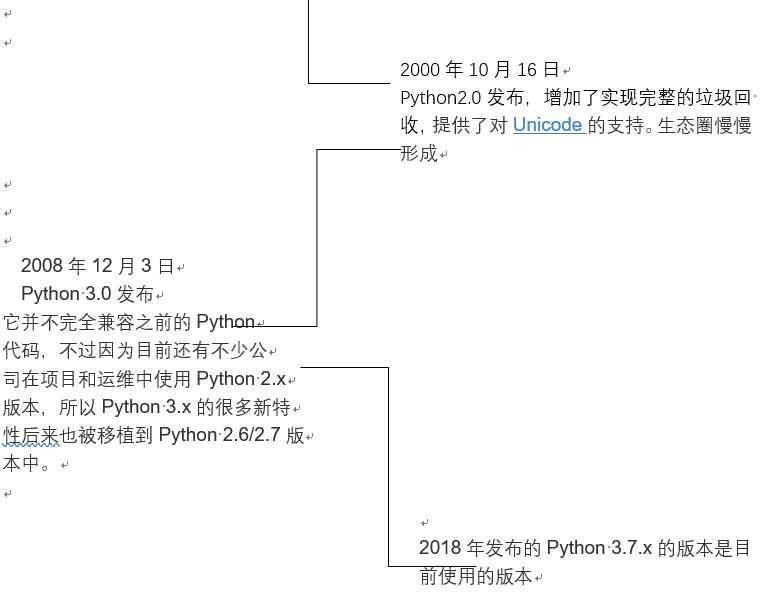Click the text 'Python 2.6/2.7 版'
The width and height of the screenshot is (778, 602).
coord(232,435)
